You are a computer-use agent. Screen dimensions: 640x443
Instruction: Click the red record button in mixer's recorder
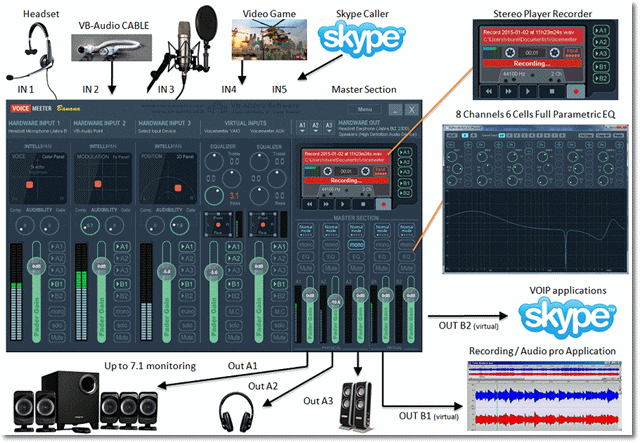coord(383,204)
